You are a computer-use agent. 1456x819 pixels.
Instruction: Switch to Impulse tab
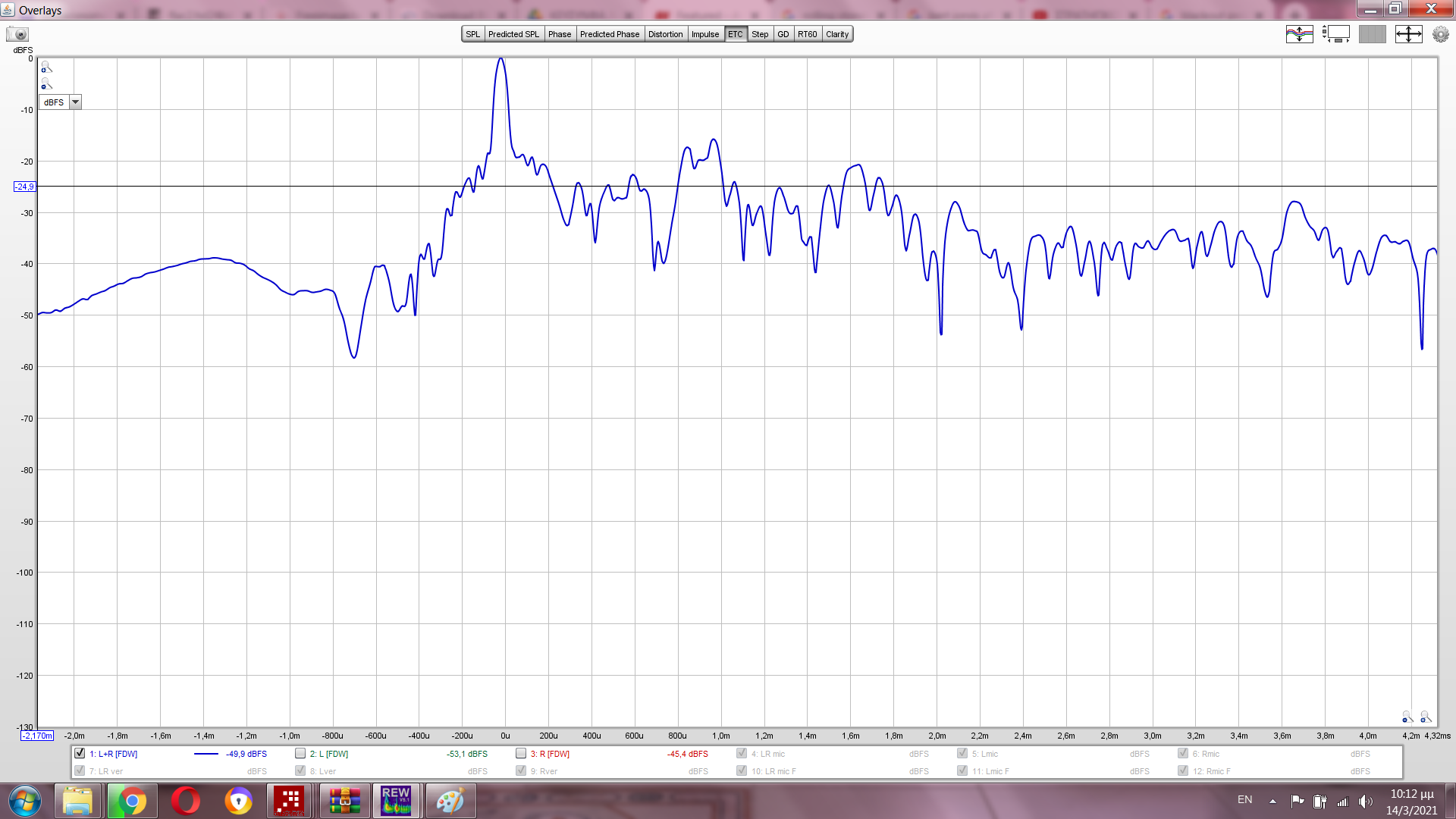coord(704,34)
